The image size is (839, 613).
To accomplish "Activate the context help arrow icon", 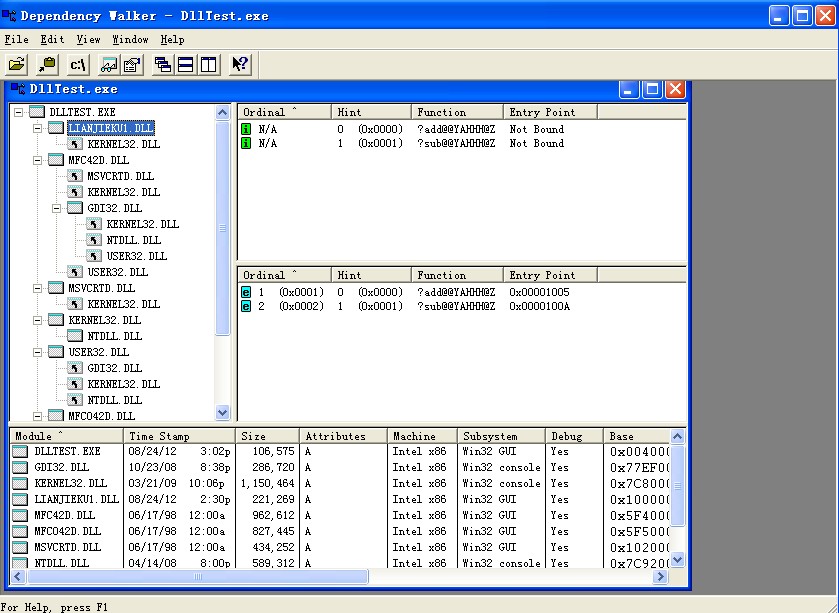I will pyautogui.click(x=240, y=64).
